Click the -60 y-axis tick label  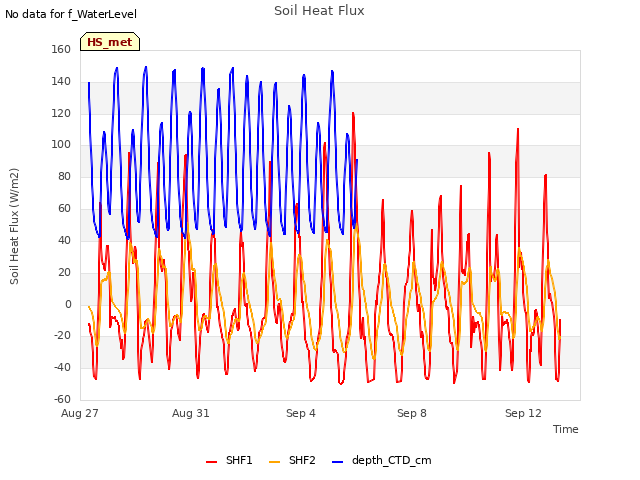click(x=62, y=399)
